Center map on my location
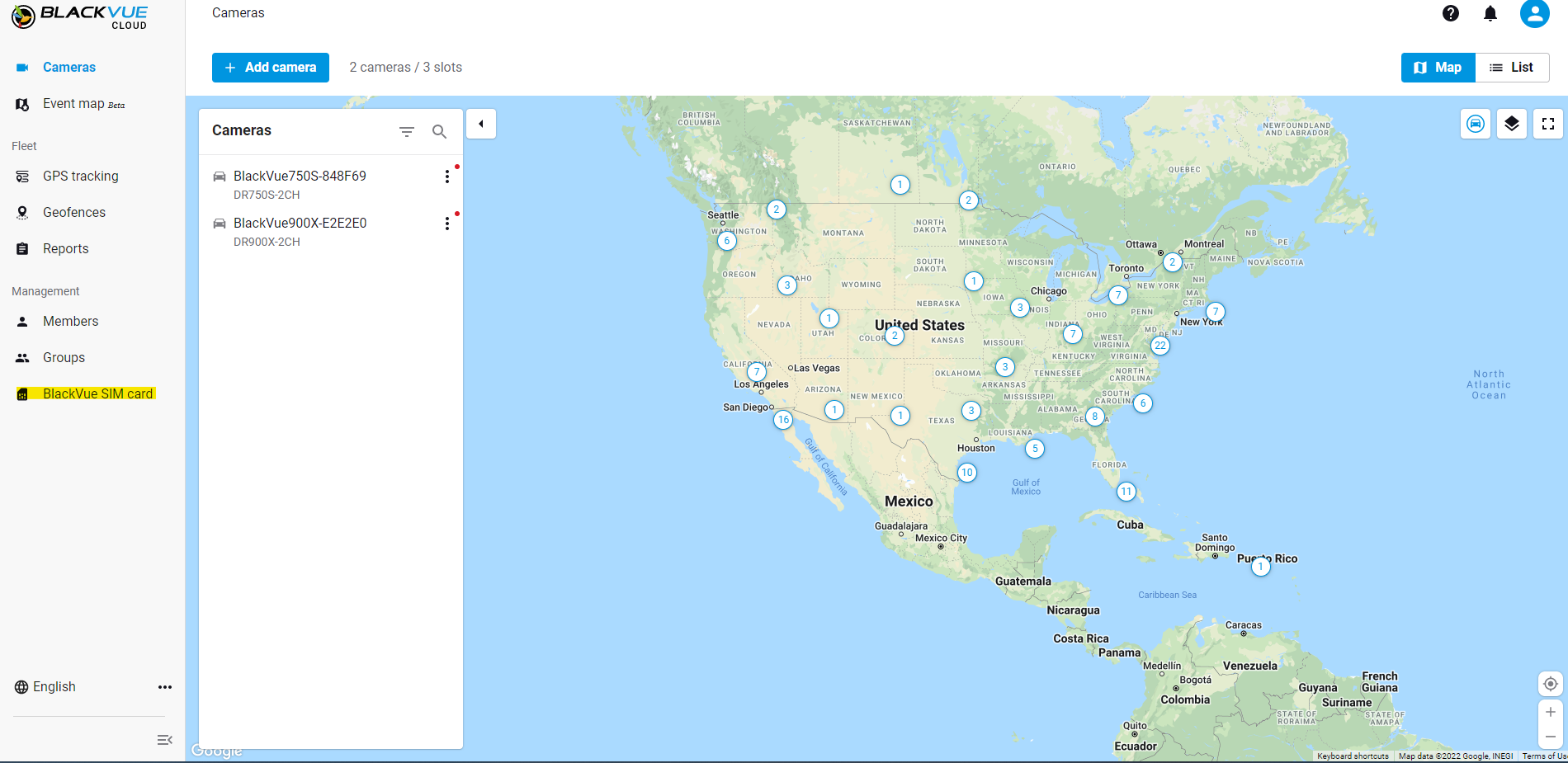The image size is (1568, 763). [x=1550, y=684]
